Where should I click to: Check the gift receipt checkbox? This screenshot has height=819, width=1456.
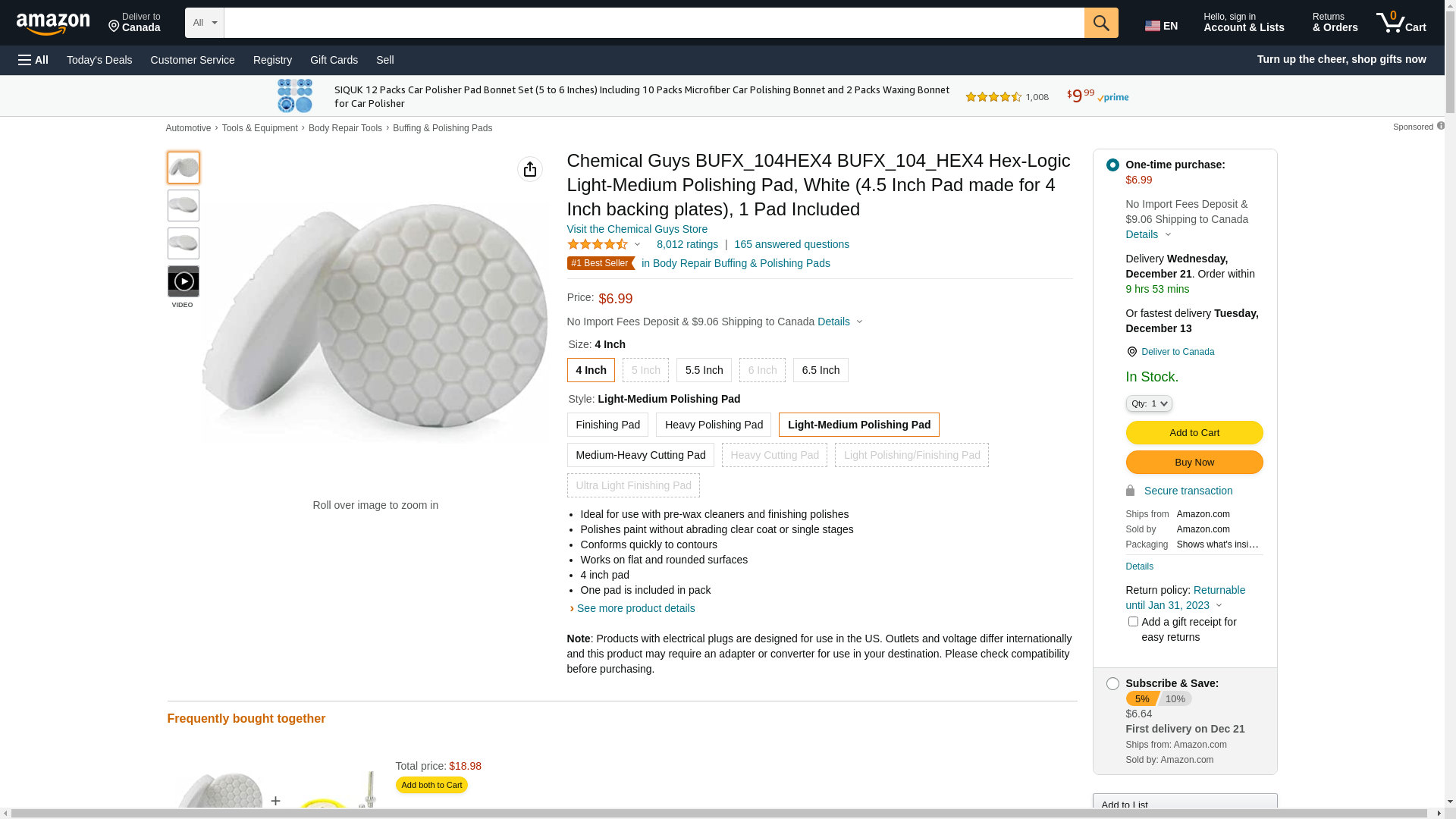pyautogui.click(x=1132, y=622)
